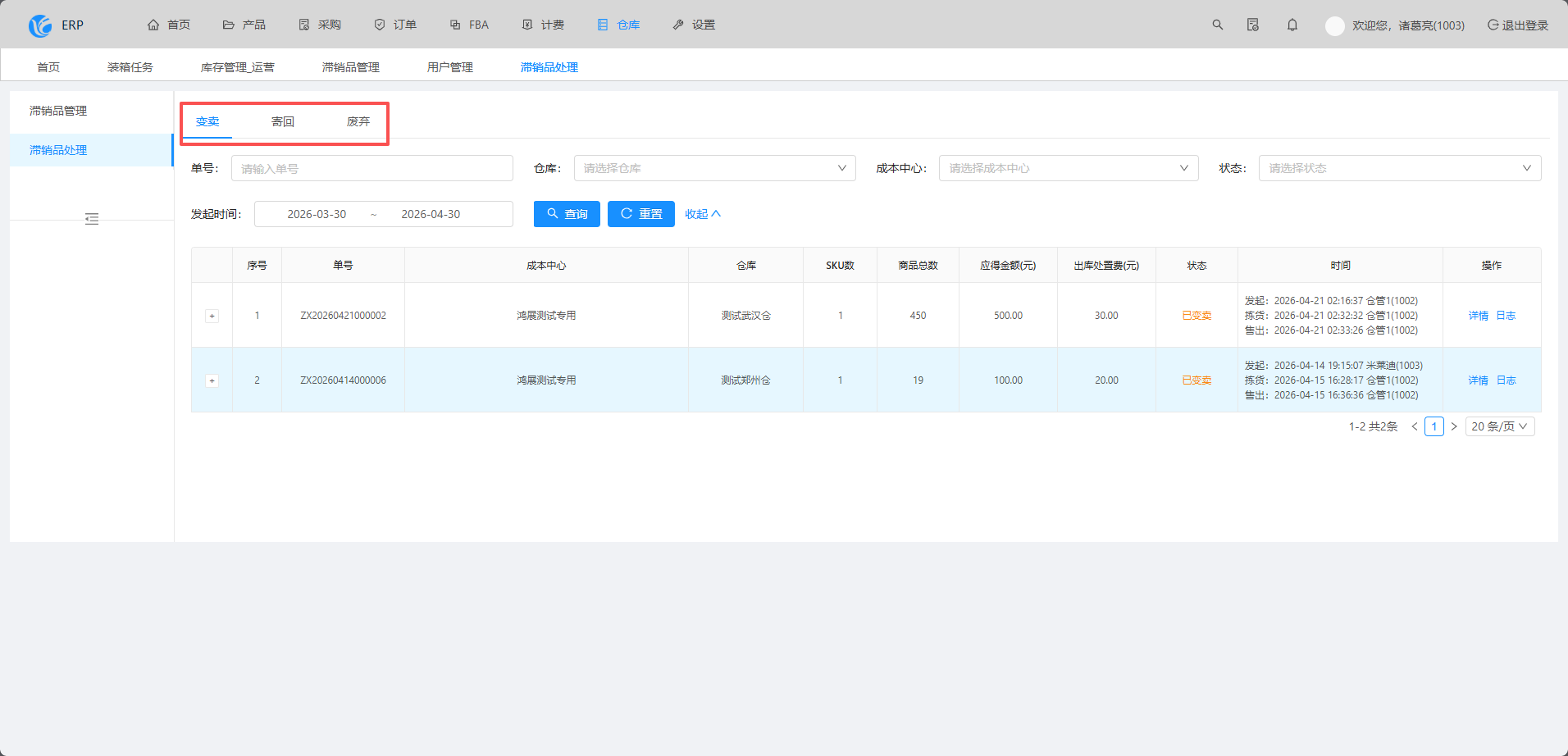Click the ERP logo icon
Viewport: 1568px width, 756px height.
(x=40, y=25)
